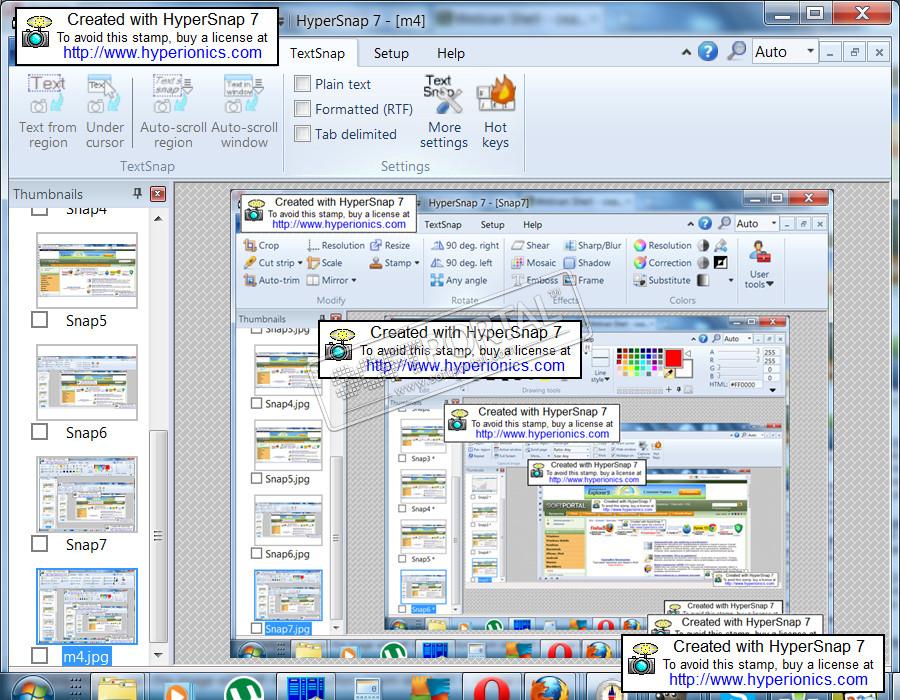The height and width of the screenshot is (700, 900).
Task: Open TextSnap More settings
Action: tap(444, 112)
